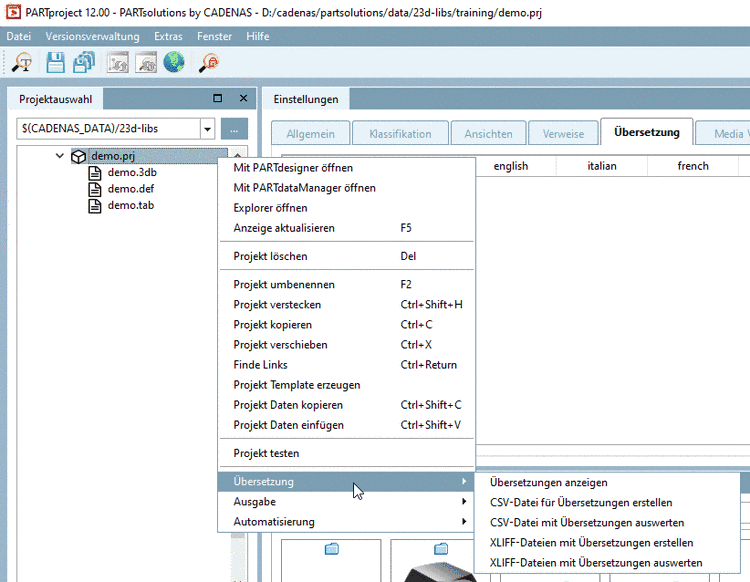Choose Übersetzungen anzeigen
Screen dimensions: 750x582
click(x=607, y=483)
